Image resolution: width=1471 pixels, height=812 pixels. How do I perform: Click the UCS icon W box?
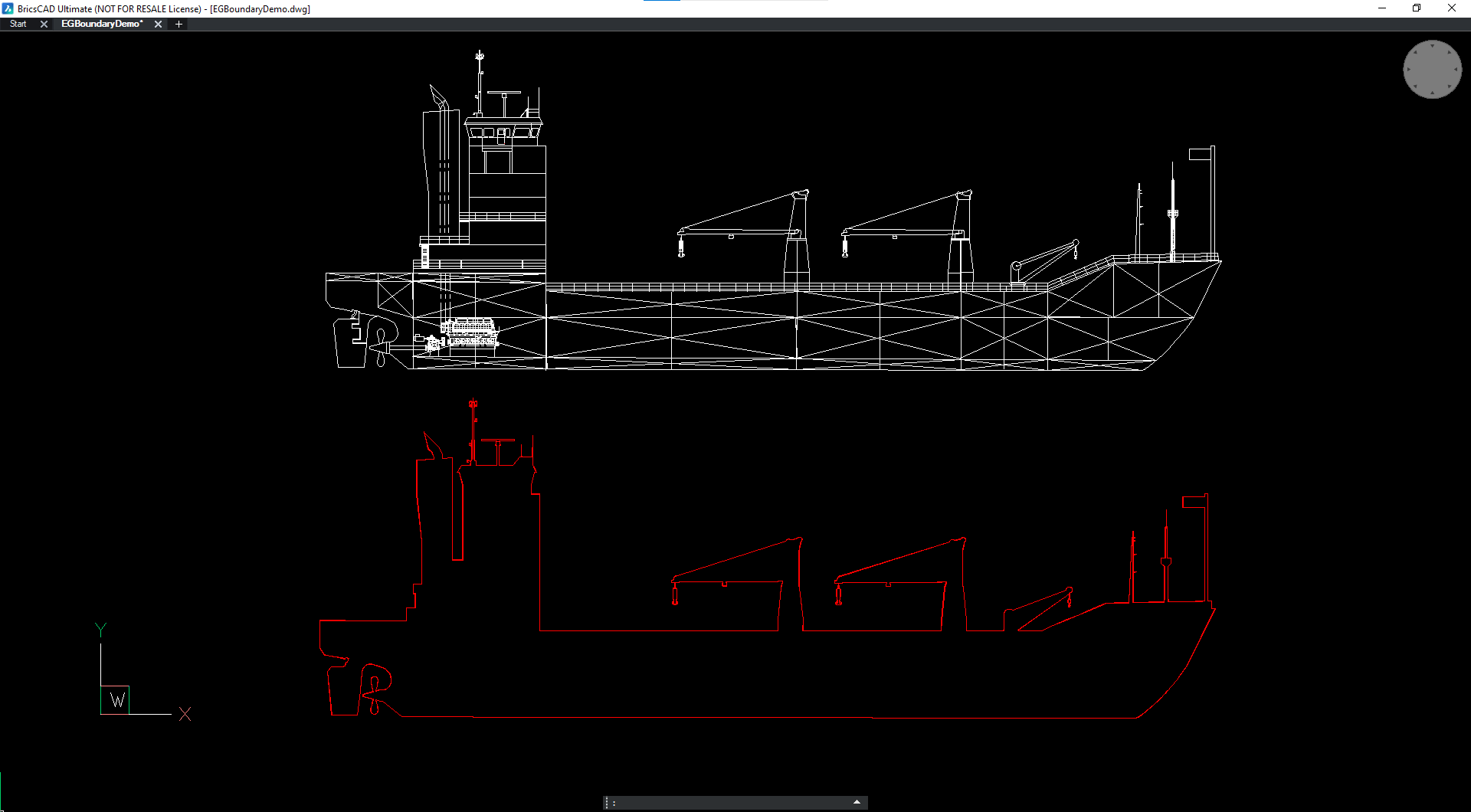pyautogui.click(x=115, y=700)
